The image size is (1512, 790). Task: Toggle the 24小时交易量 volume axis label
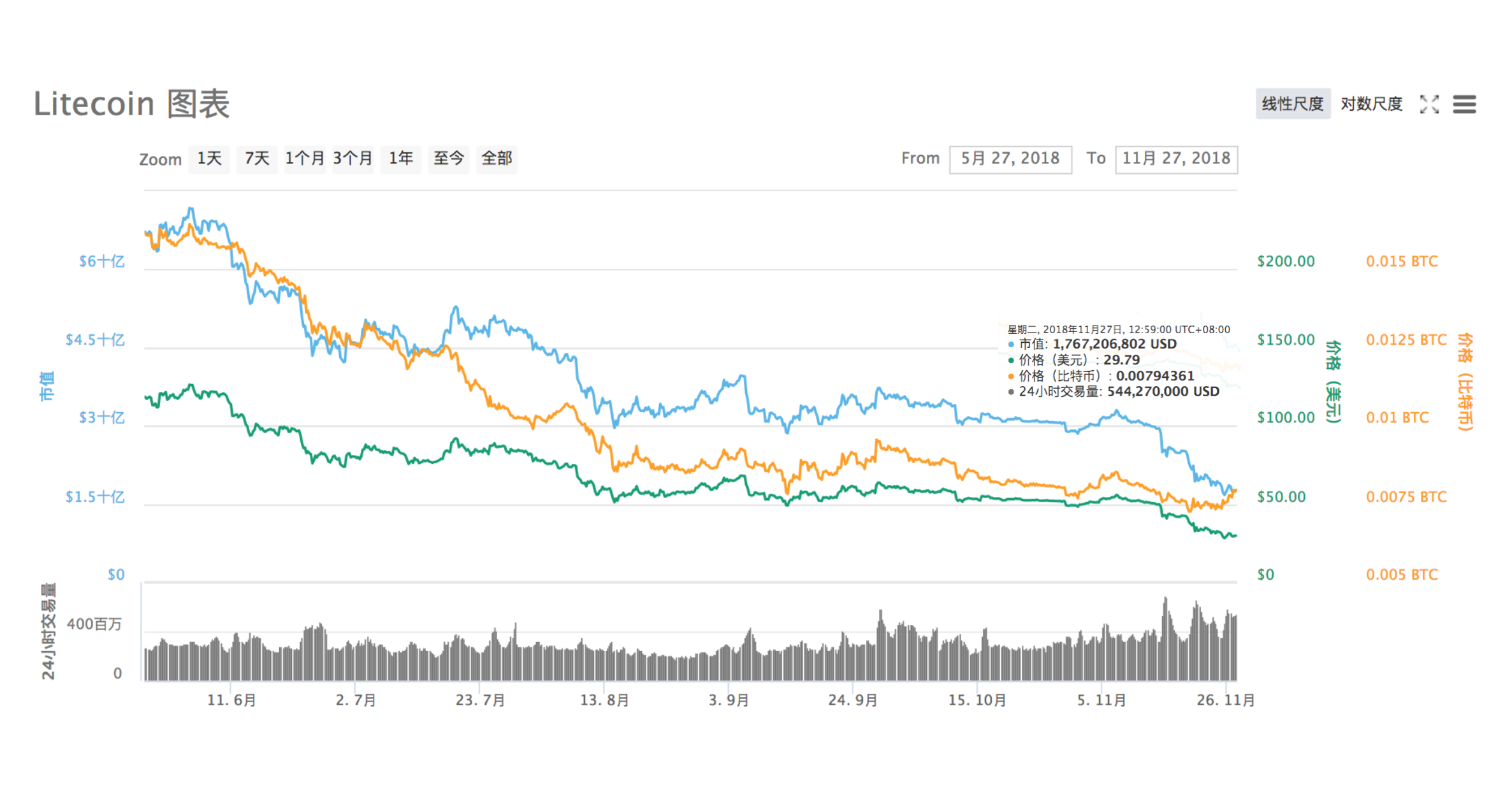click(48, 631)
